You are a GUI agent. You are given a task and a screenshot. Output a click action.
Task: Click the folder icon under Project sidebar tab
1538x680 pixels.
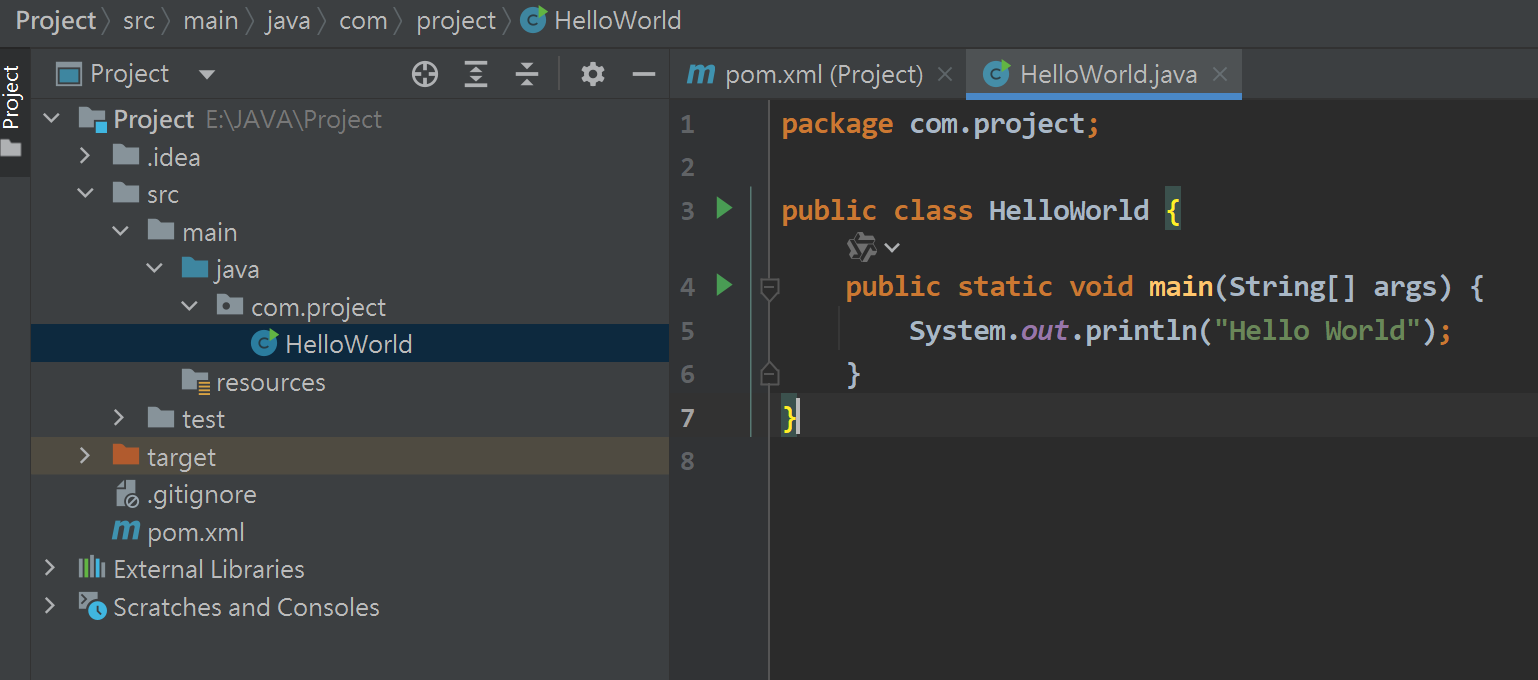pos(11,149)
